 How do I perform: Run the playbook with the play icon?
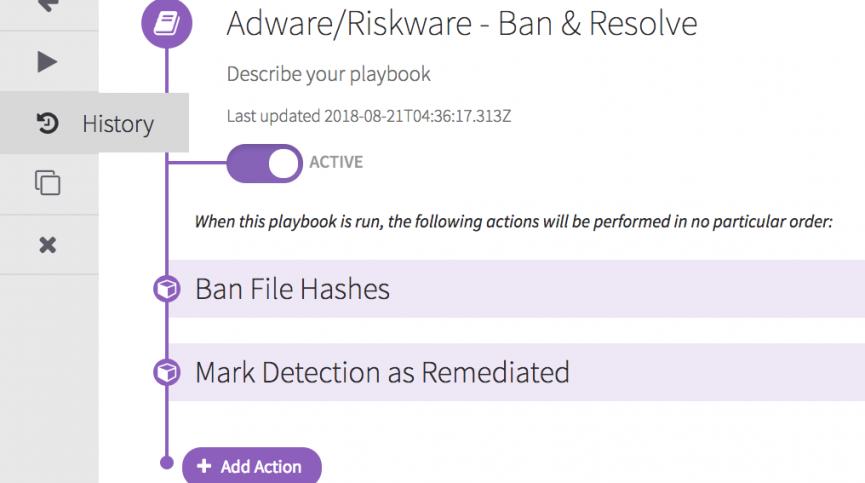coord(47,63)
